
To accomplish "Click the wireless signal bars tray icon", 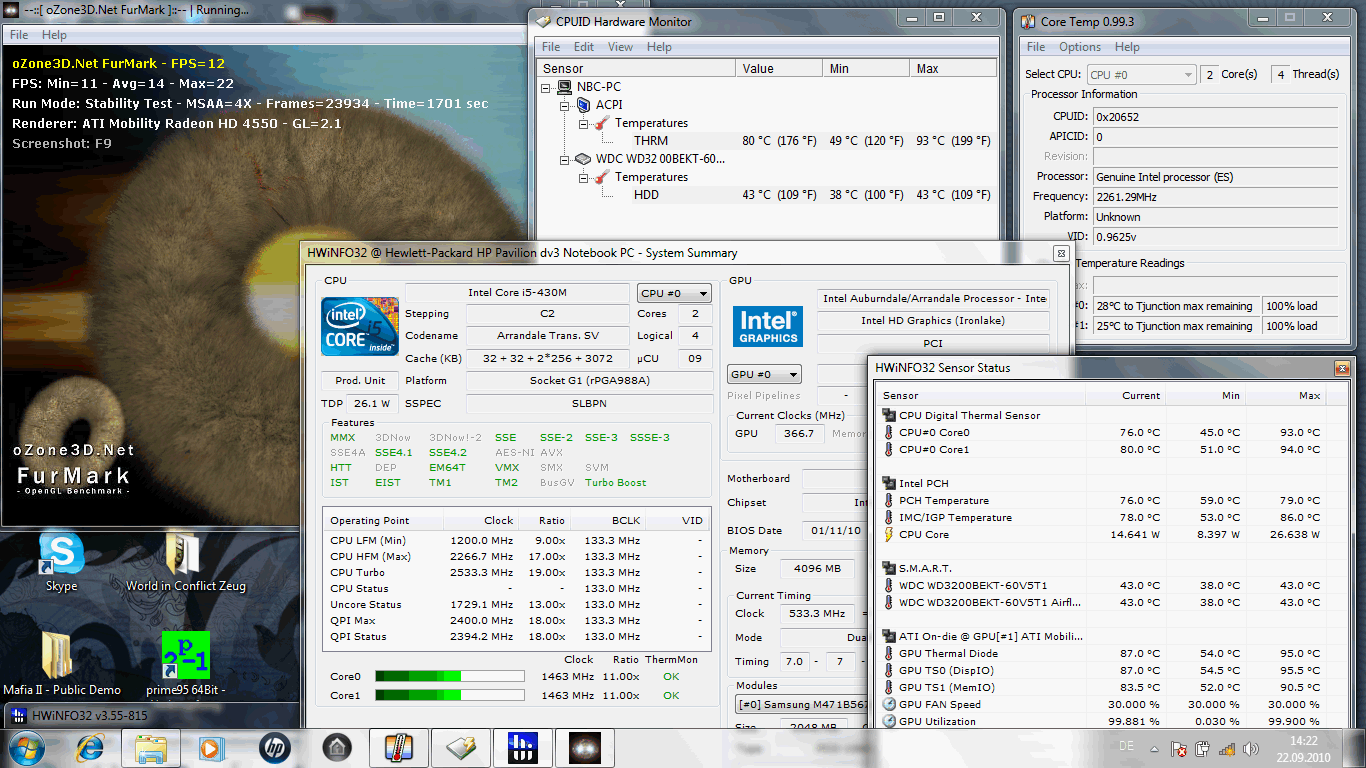I will pyautogui.click(x=1226, y=749).
